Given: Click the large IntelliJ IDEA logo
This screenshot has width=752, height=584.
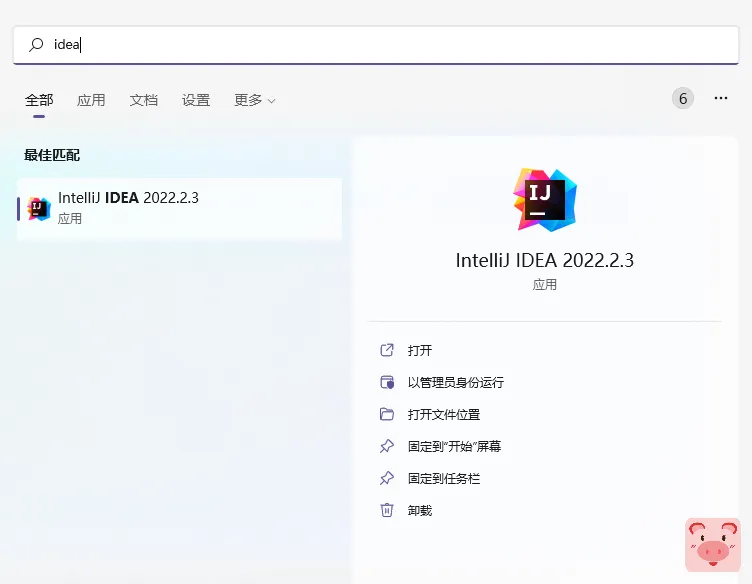Looking at the screenshot, I should pos(545,199).
